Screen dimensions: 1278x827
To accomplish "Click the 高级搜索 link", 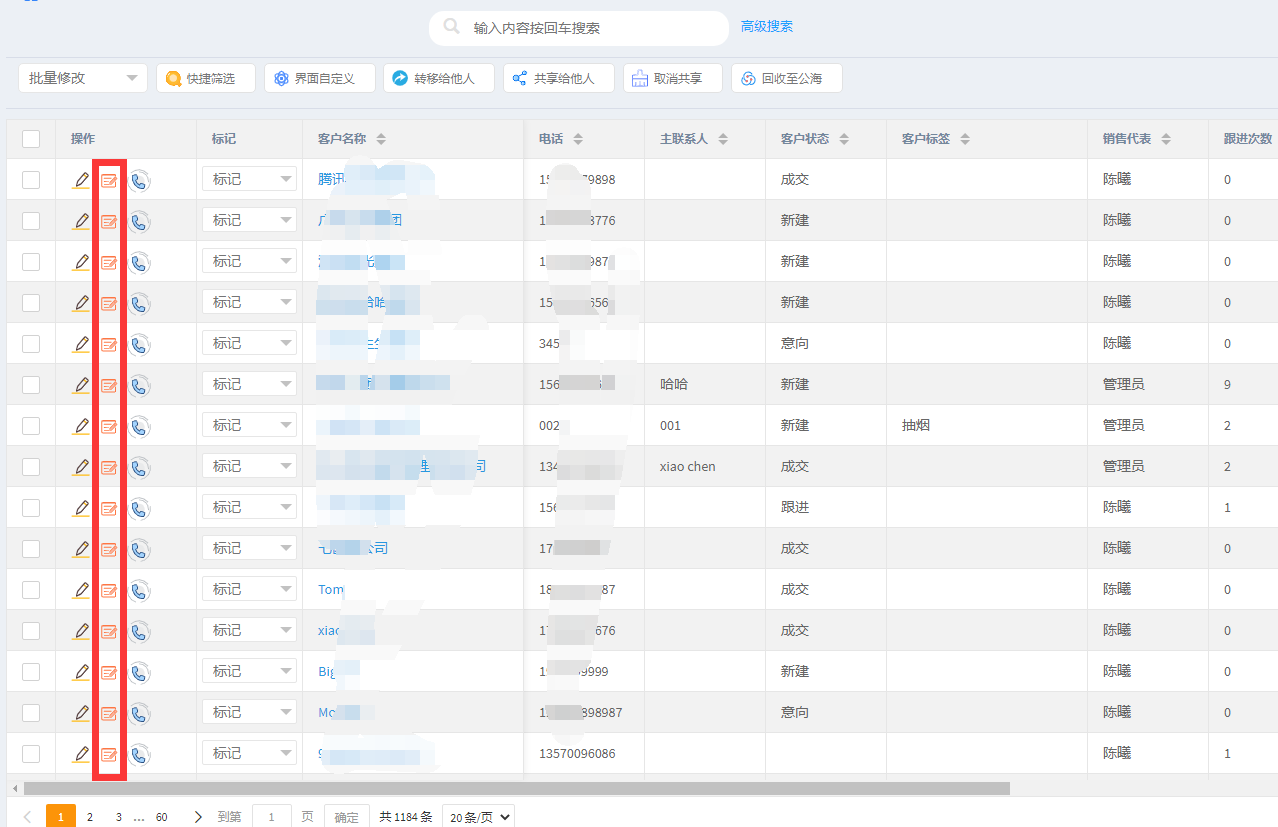I will pos(767,27).
